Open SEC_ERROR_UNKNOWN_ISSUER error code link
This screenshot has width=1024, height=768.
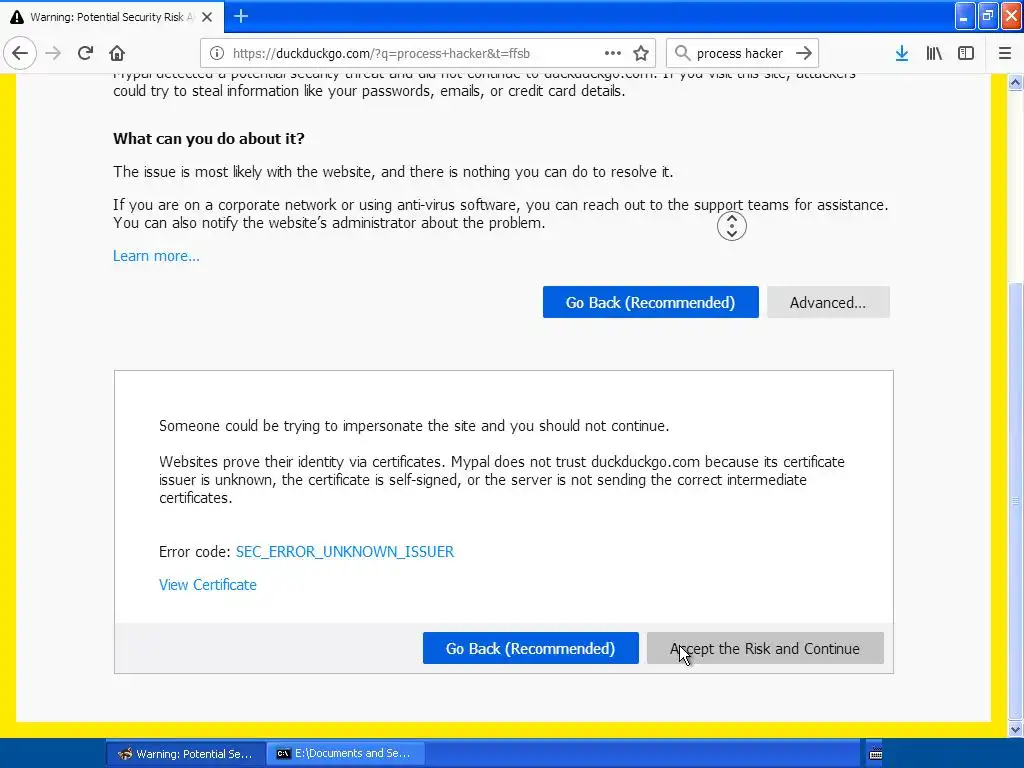[345, 552]
